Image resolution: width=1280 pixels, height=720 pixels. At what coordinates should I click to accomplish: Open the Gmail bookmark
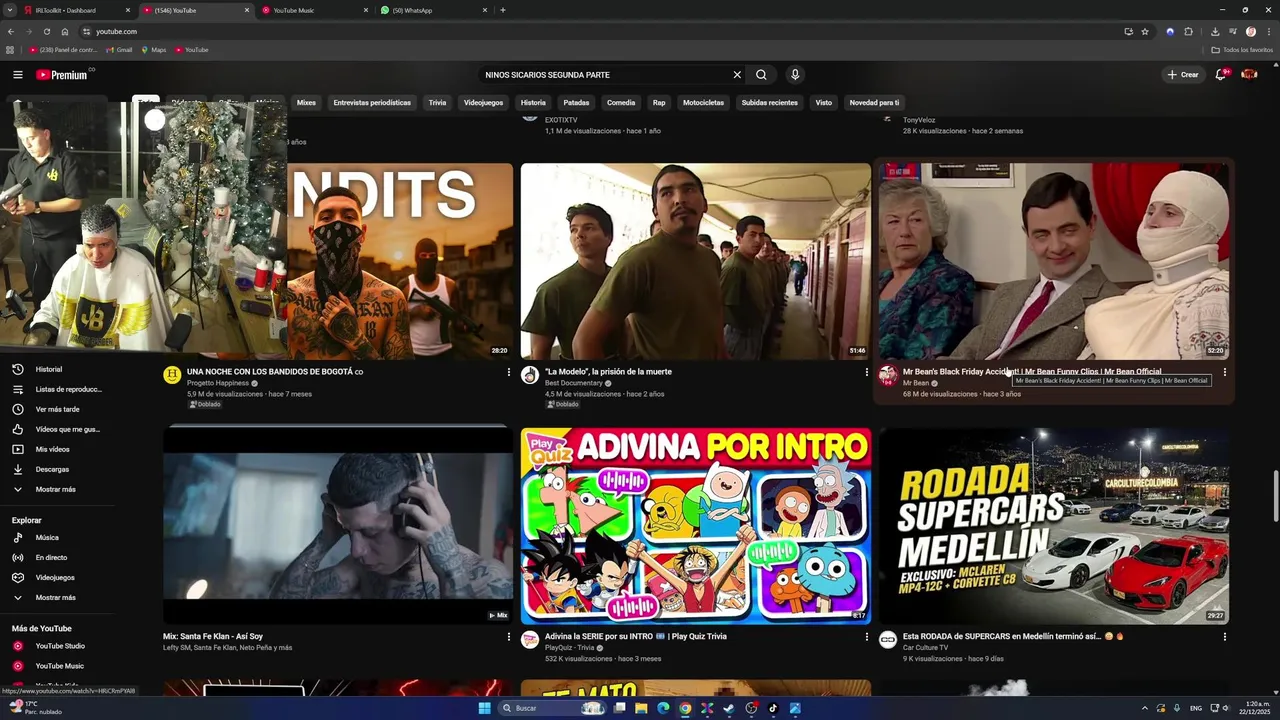(x=119, y=49)
